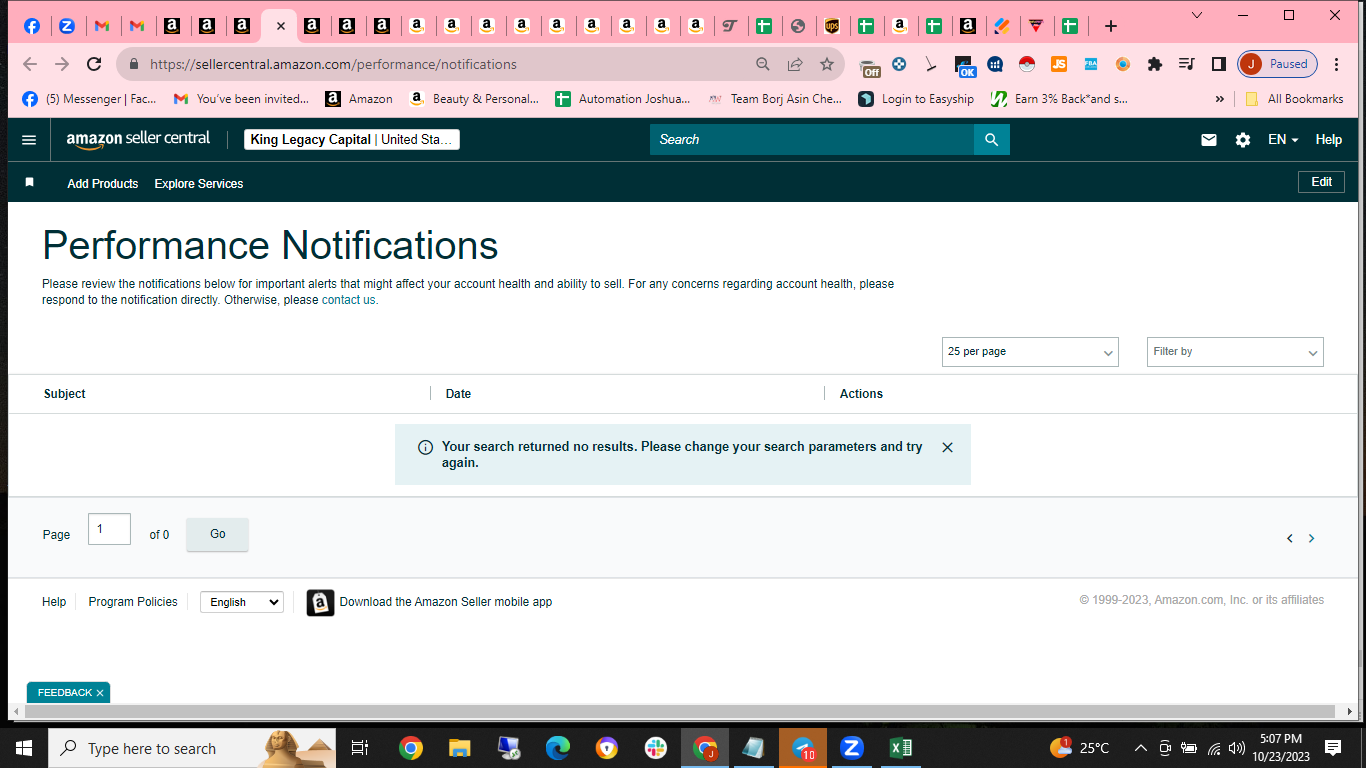Open the Help link in footer

[54, 602]
